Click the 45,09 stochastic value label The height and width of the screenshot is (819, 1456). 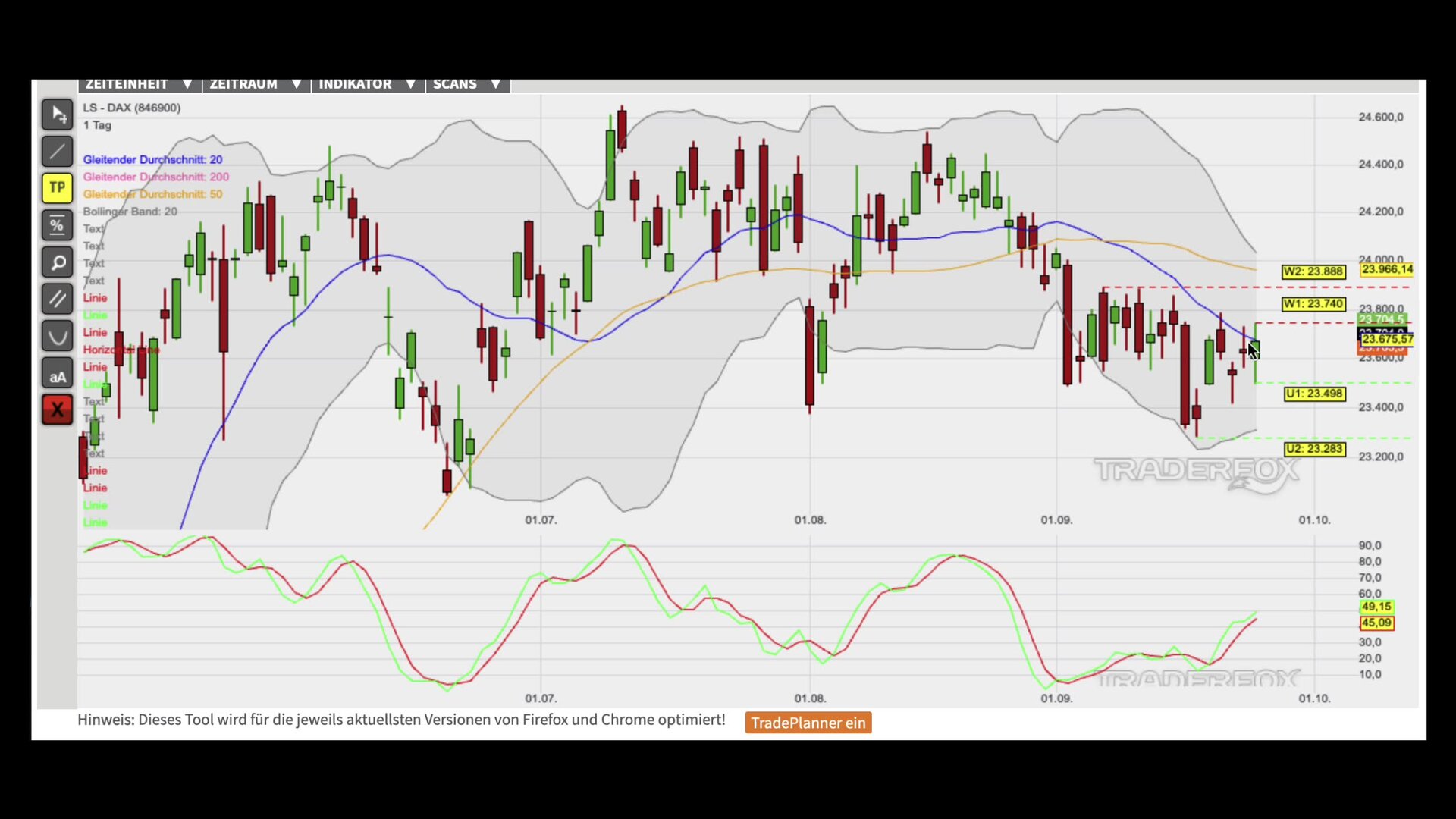click(1376, 623)
